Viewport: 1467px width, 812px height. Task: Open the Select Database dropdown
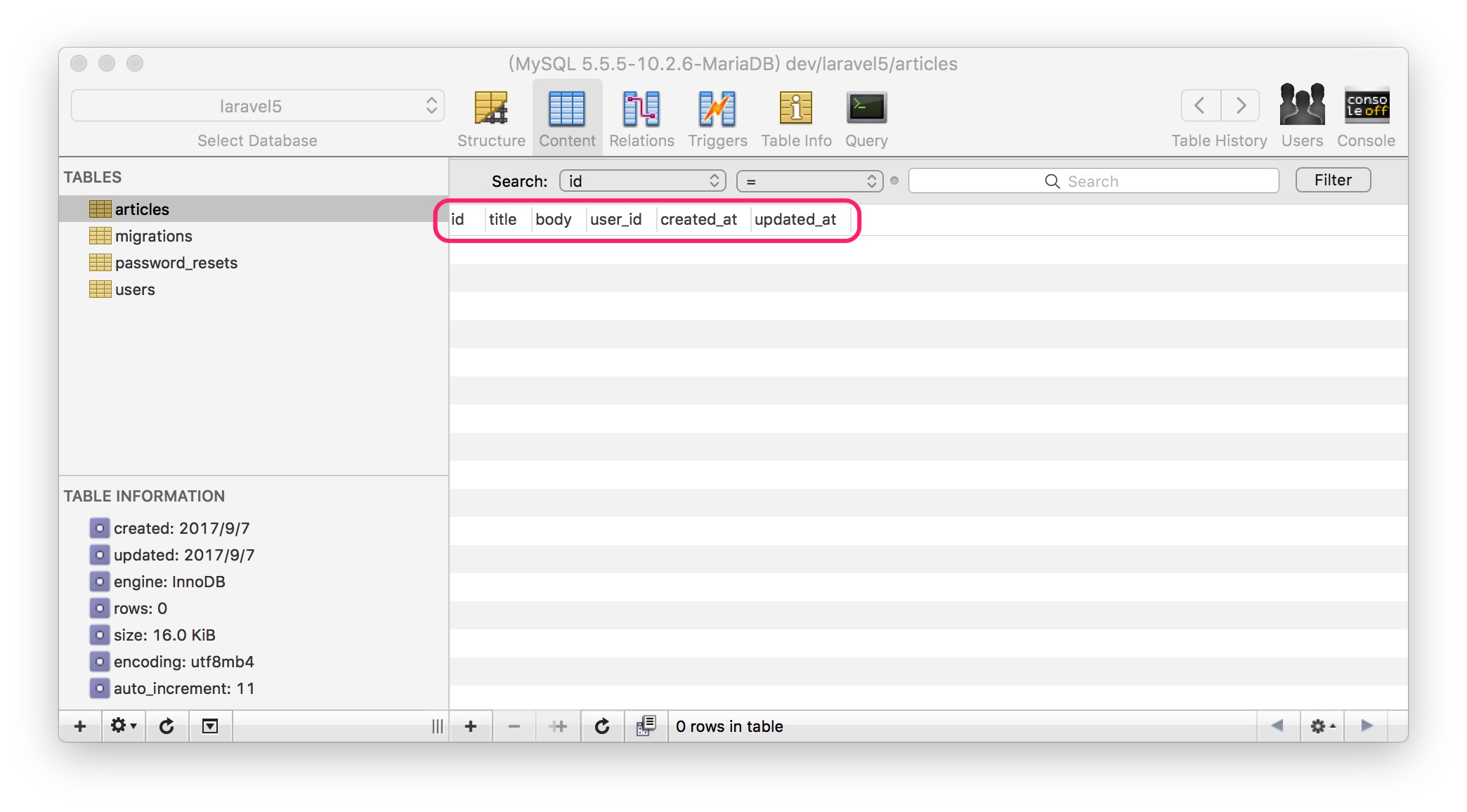257,106
